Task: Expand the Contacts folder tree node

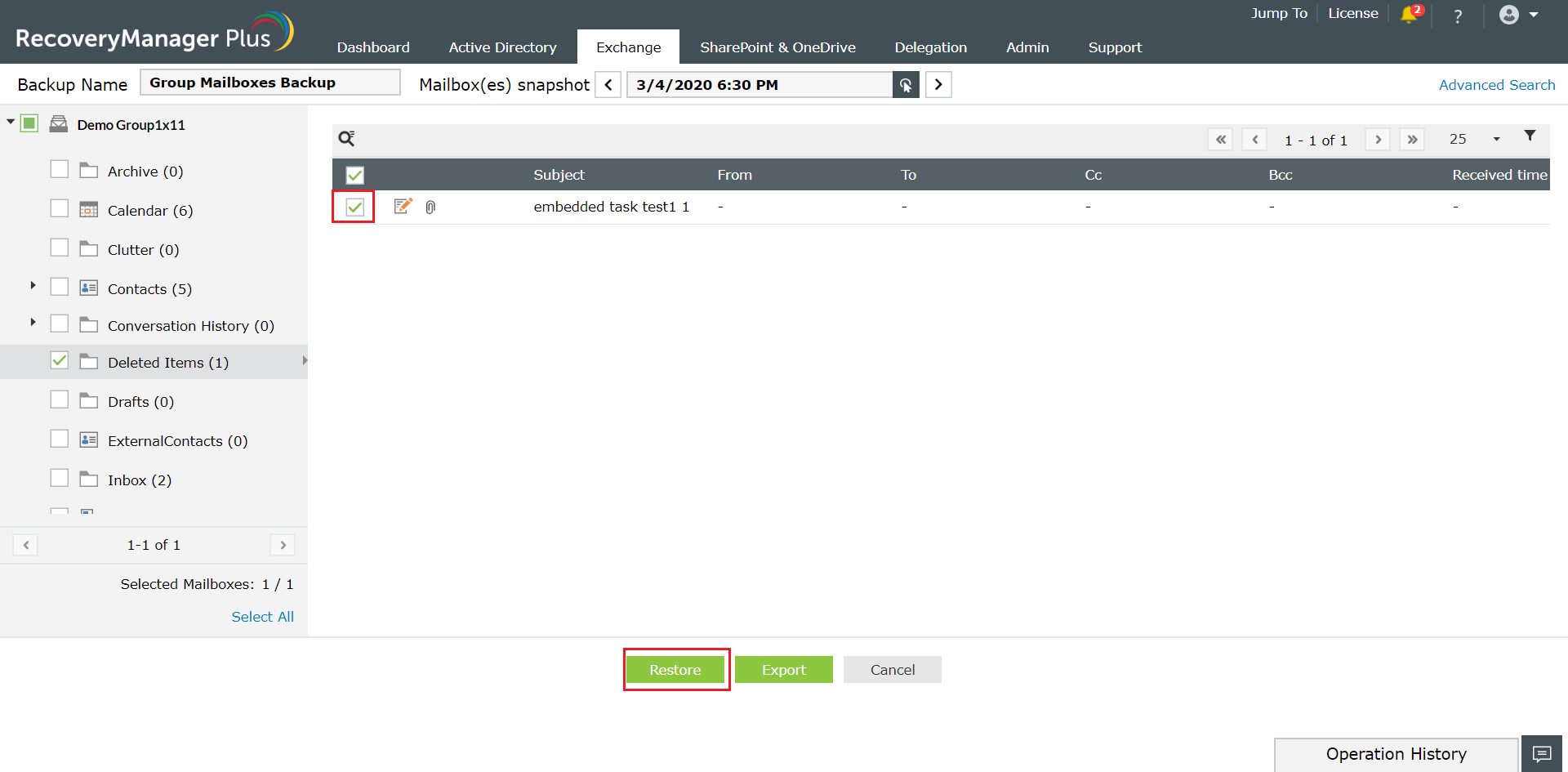Action: (33, 285)
